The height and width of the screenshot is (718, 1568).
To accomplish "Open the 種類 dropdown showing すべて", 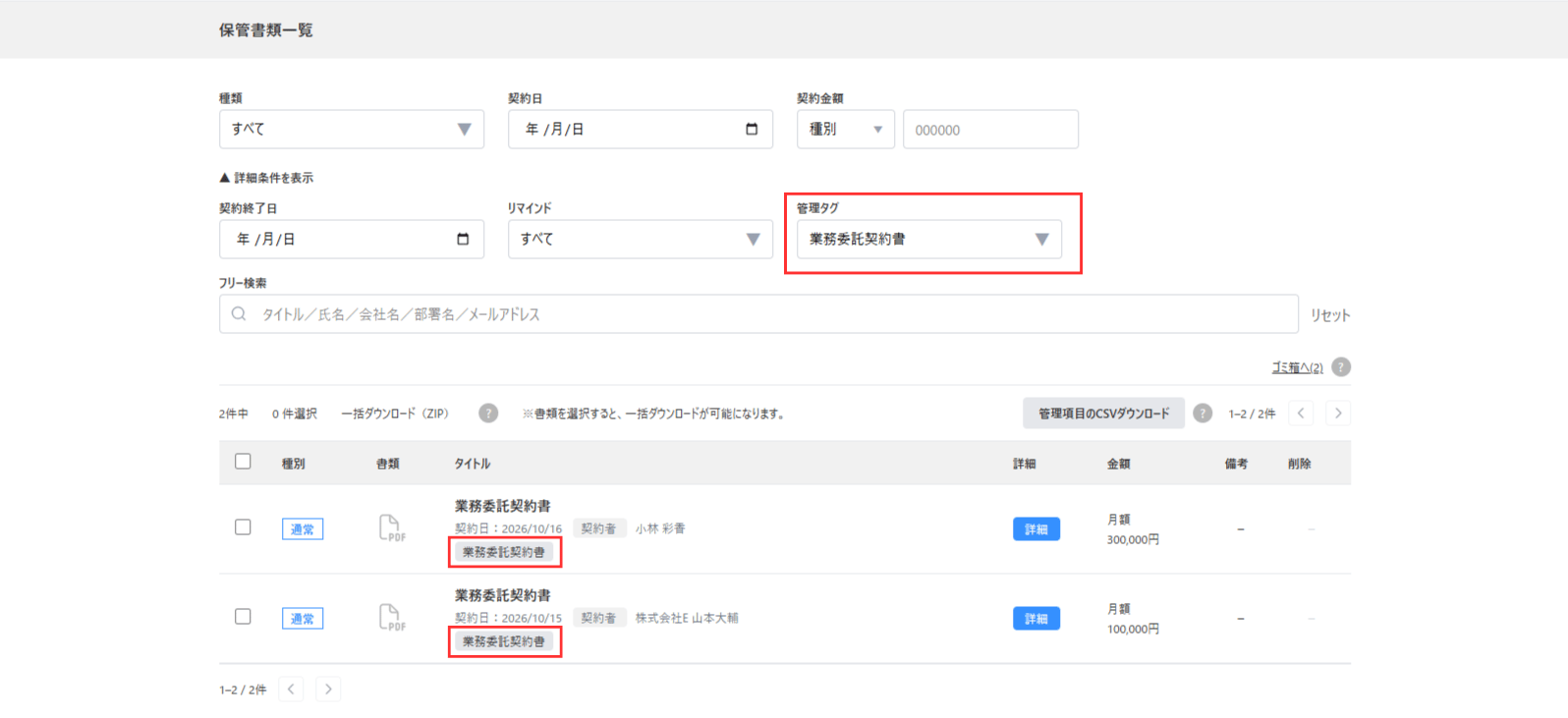I will tap(351, 129).
